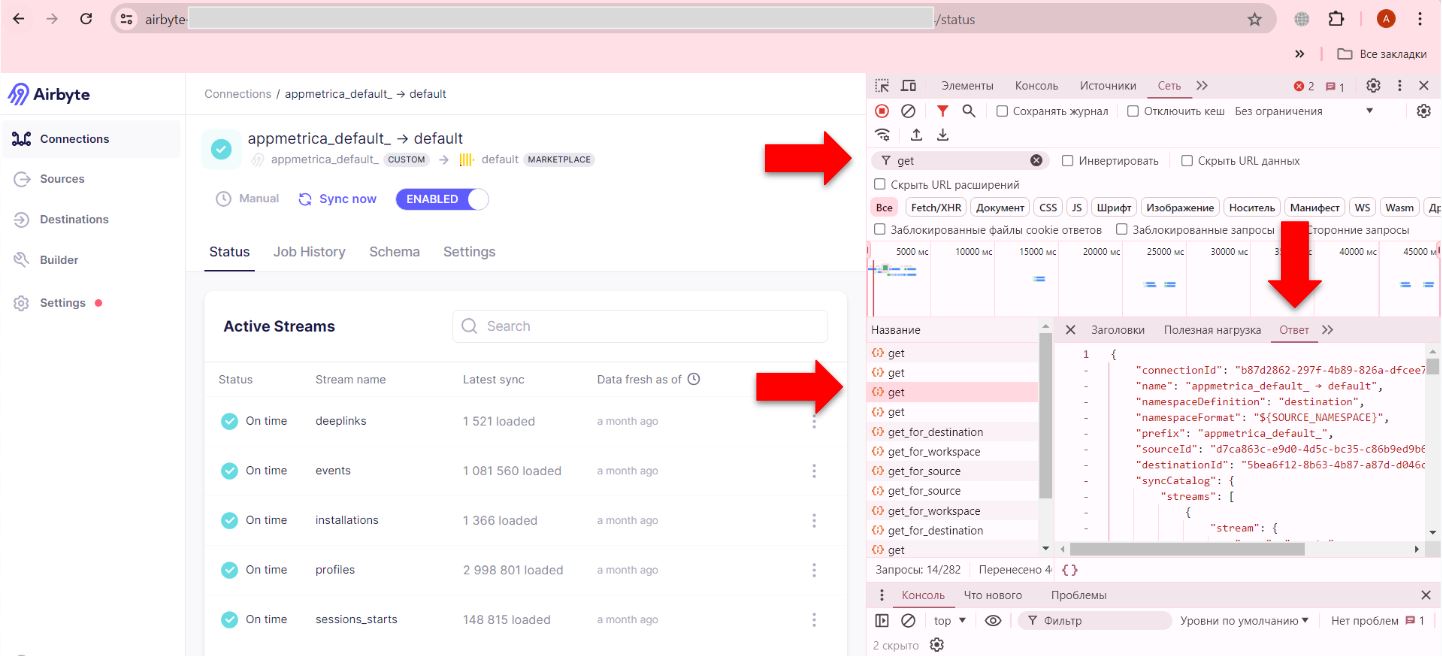Screen dimensions: 1442x656
Task: Expand more DevTools panels next to Сеть
Action: (x=1202, y=86)
